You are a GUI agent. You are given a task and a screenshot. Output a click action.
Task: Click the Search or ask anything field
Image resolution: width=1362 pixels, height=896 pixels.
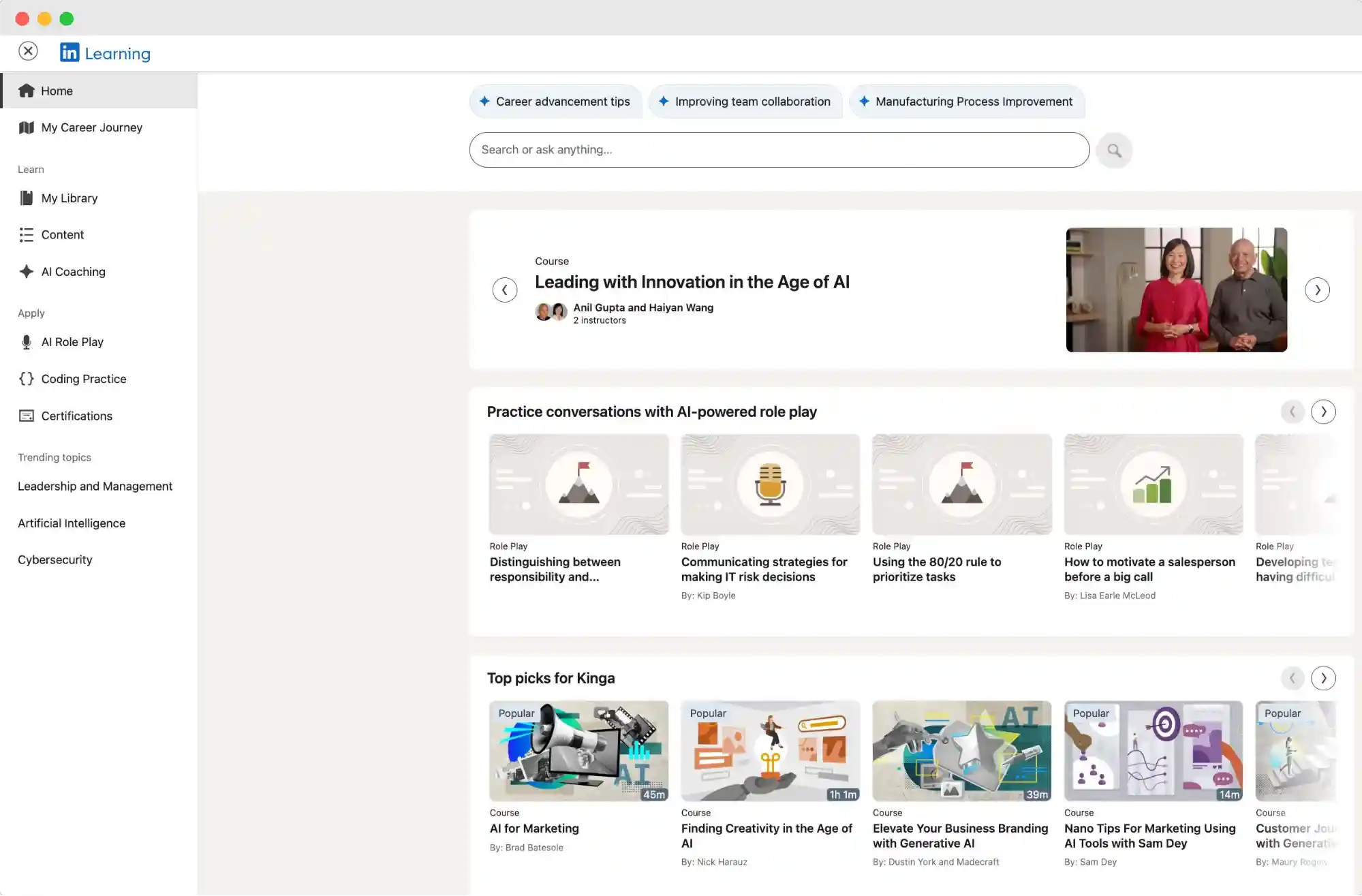[779, 150]
